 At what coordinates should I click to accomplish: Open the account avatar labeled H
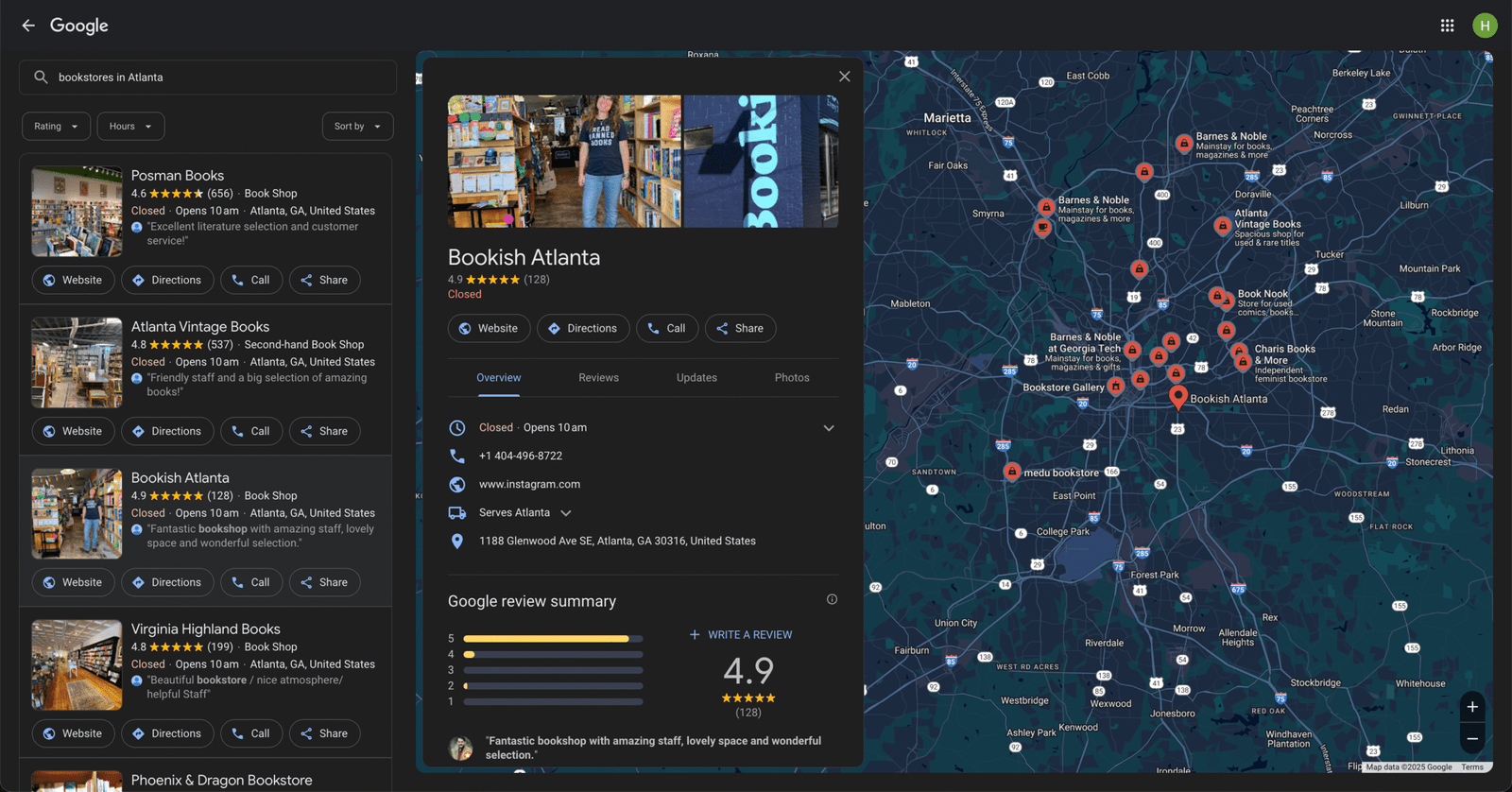[1485, 26]
